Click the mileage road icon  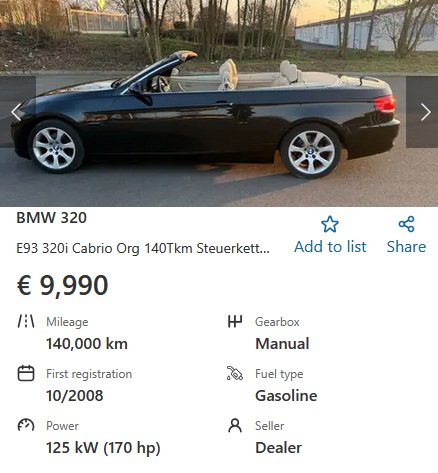coord(26,321)
